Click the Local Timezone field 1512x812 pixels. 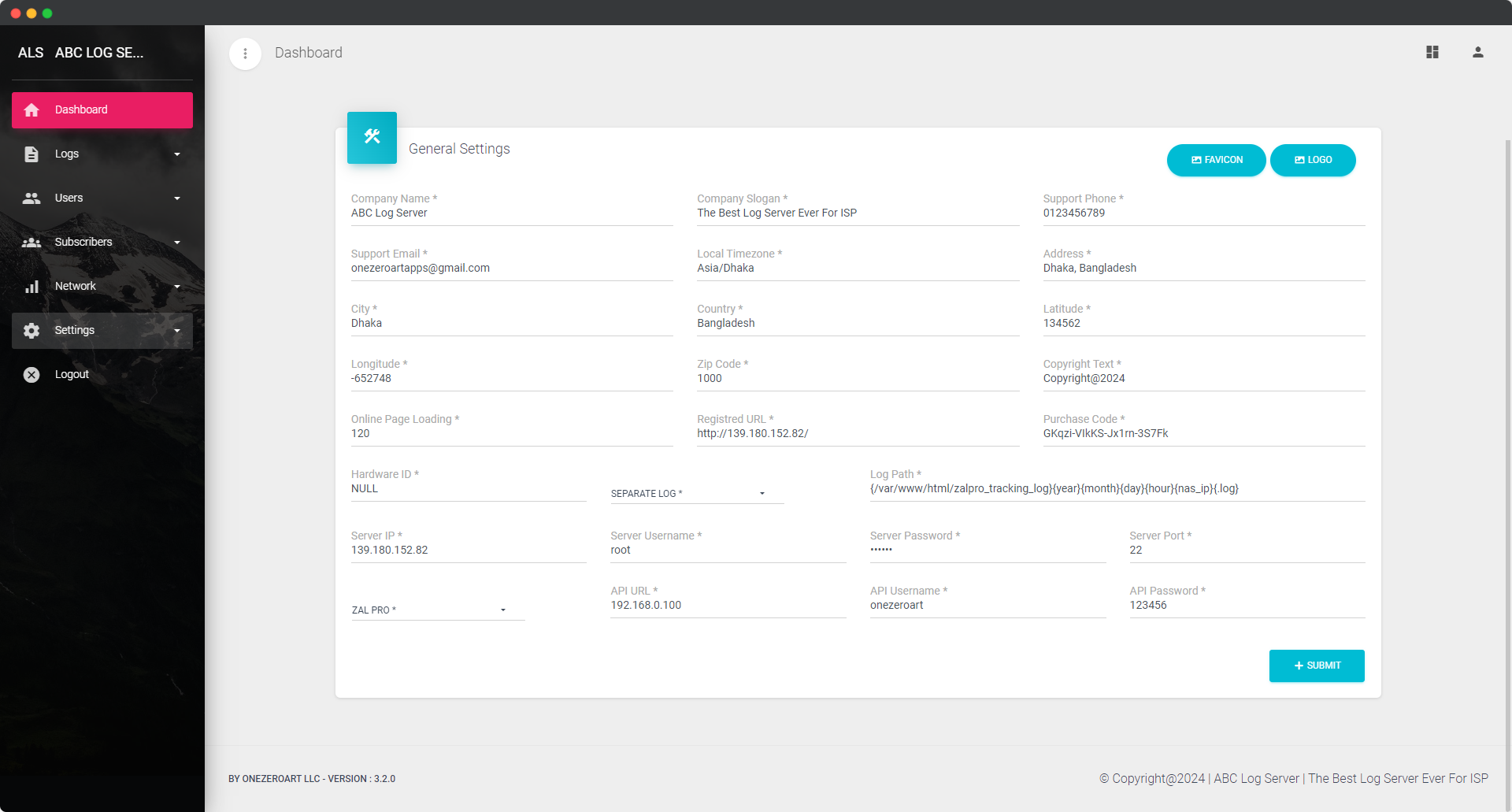[858, 268]
